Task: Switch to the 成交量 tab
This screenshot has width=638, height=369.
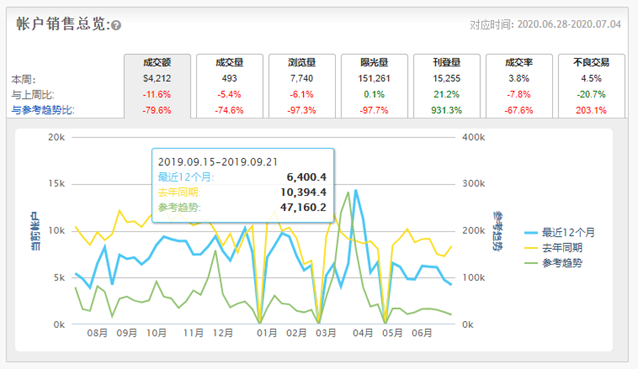Action: [229, 86]
